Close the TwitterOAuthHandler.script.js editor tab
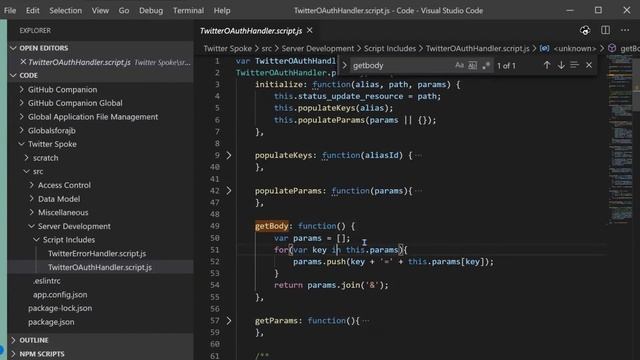The height and width of the screenshot is (360, 640). pos(310,31)
